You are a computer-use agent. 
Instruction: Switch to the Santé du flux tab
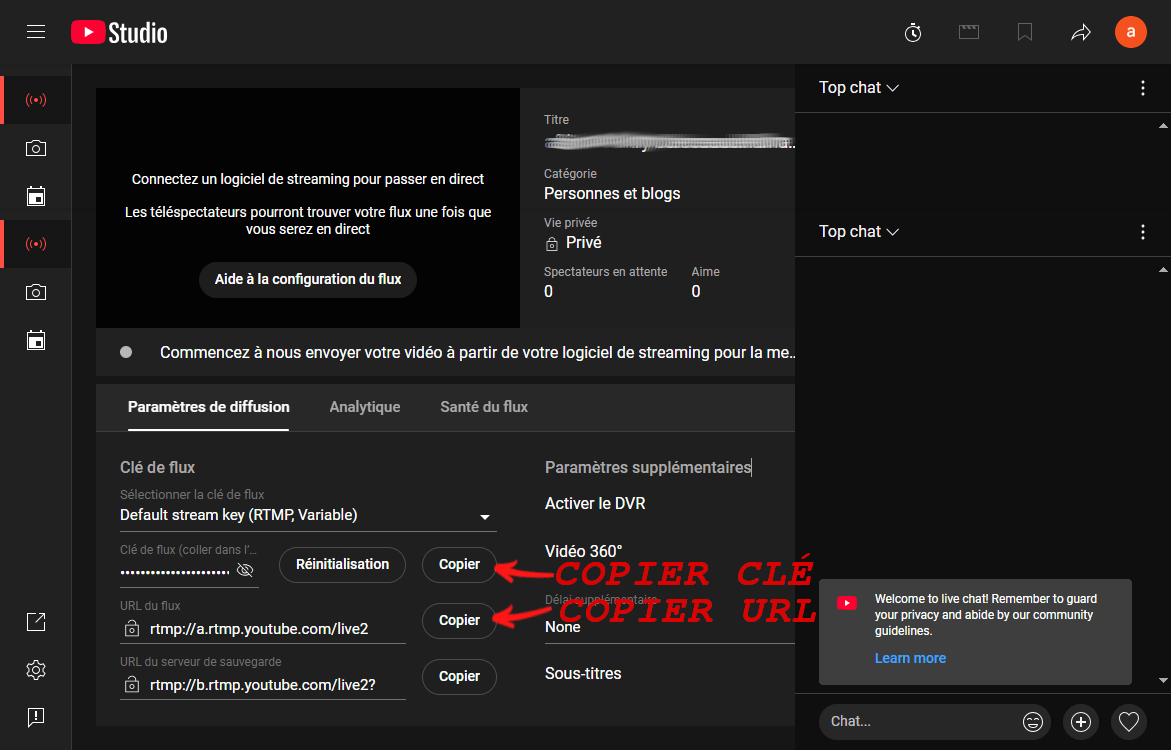(484, 407)
